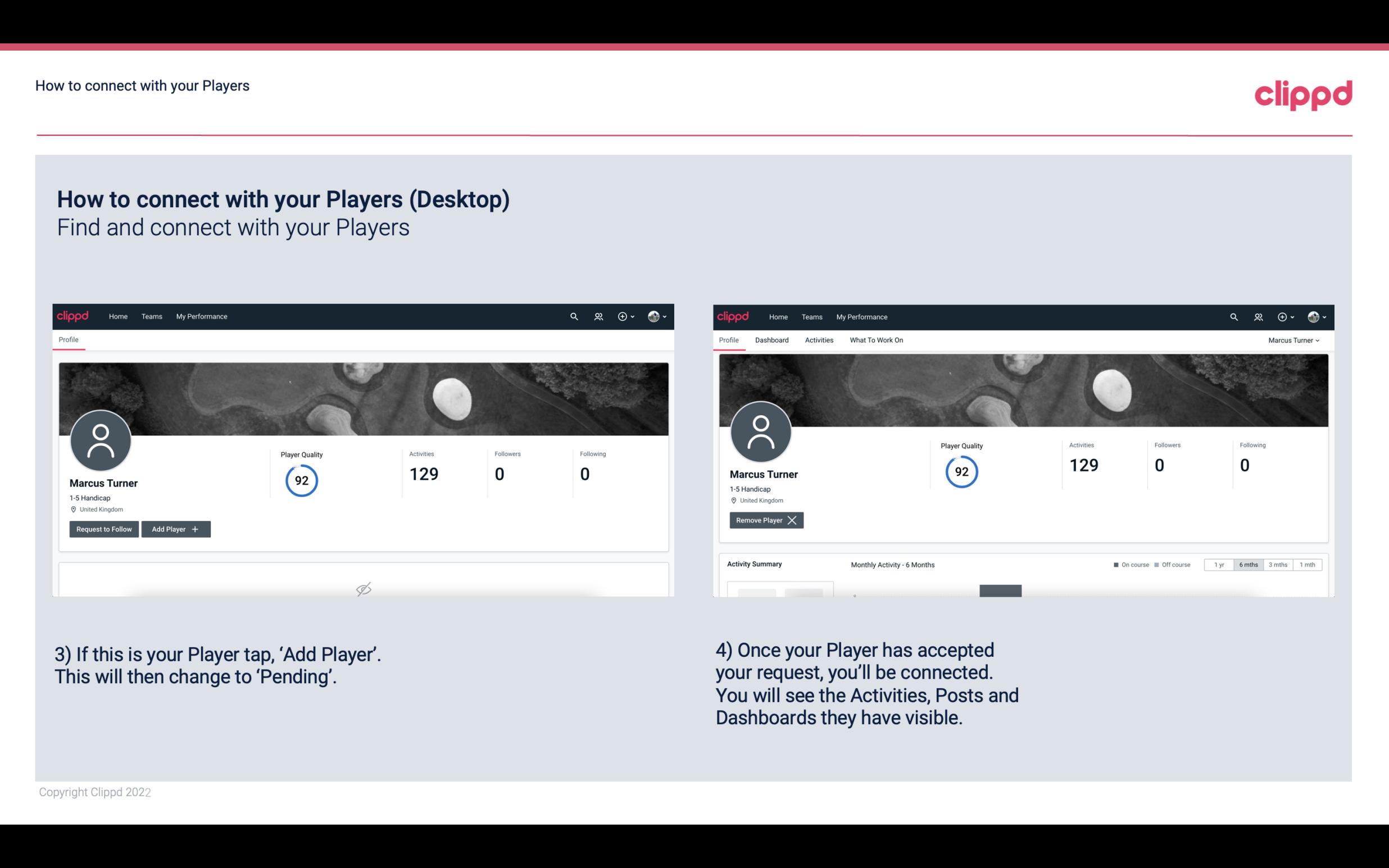This screenshot has height=868, width=1389.
Task: Click the 'Activities' tab on Marcus Turner profile
Action: (x=819, y=340)
